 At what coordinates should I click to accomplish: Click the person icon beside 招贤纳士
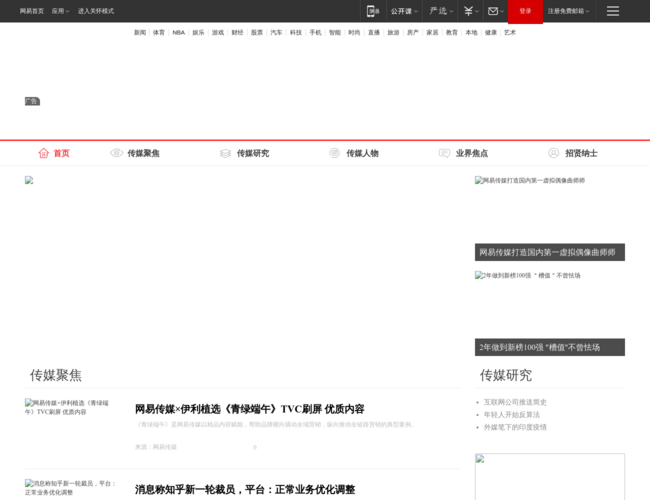pyautogui.click(x=553, y=153)
